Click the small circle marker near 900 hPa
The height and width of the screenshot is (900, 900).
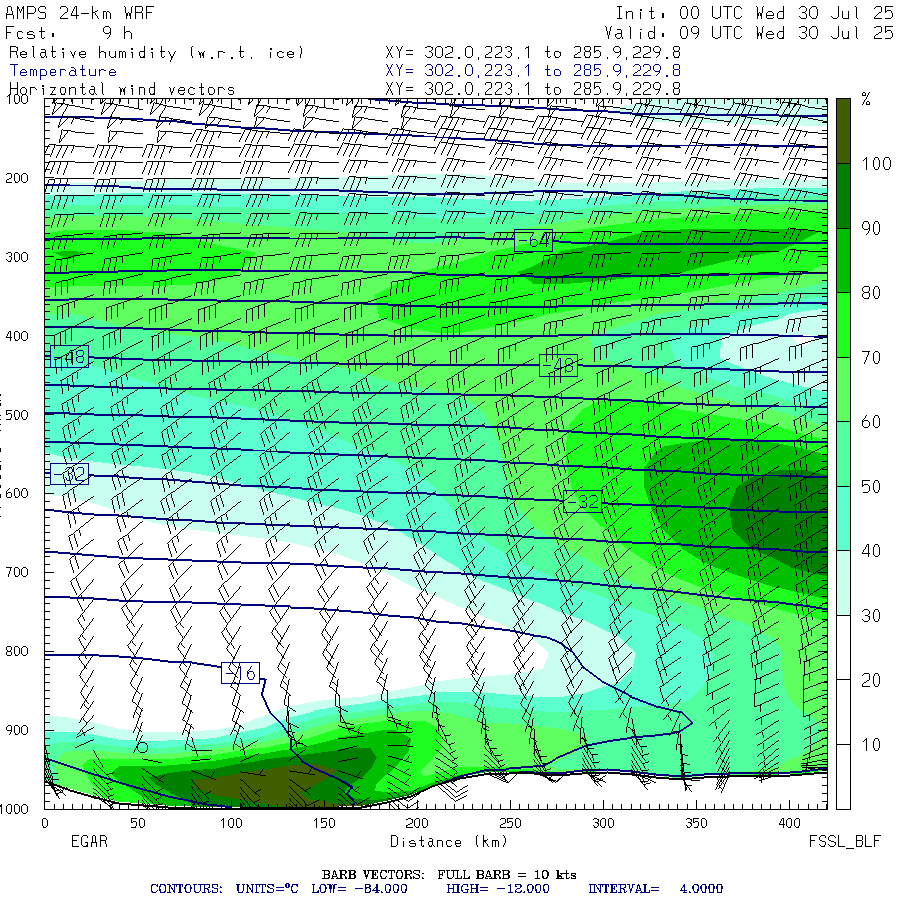pos(142,747)
